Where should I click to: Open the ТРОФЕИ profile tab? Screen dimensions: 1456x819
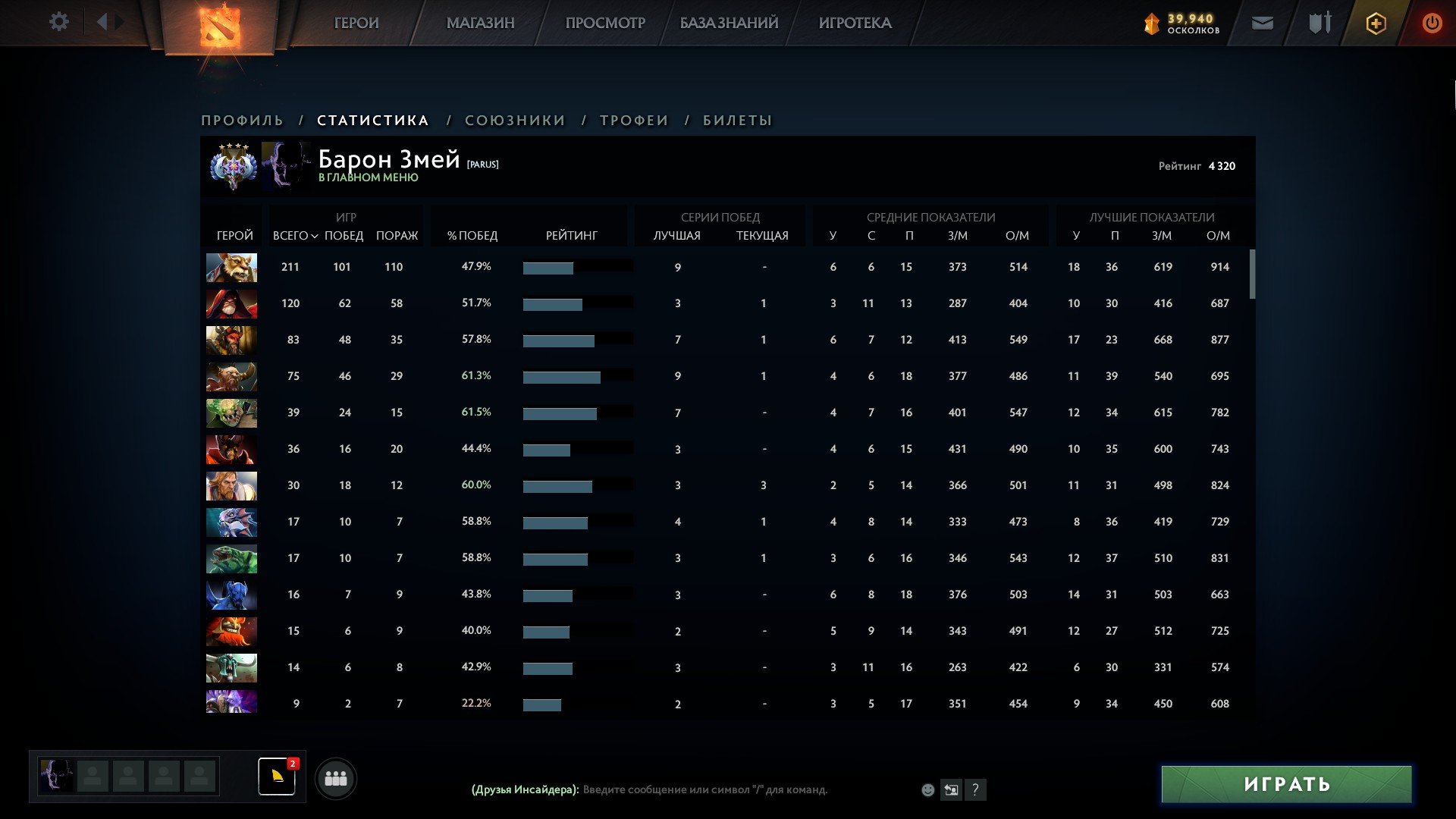pyautogui.click(x=634, y=121)
